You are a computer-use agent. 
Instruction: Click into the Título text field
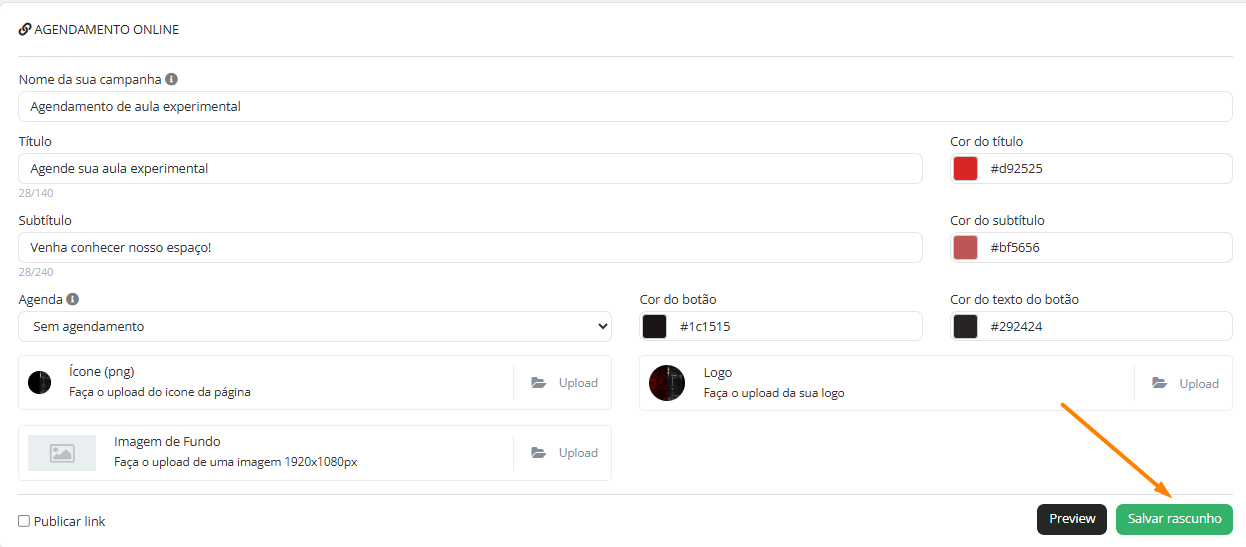click(470, 168)
